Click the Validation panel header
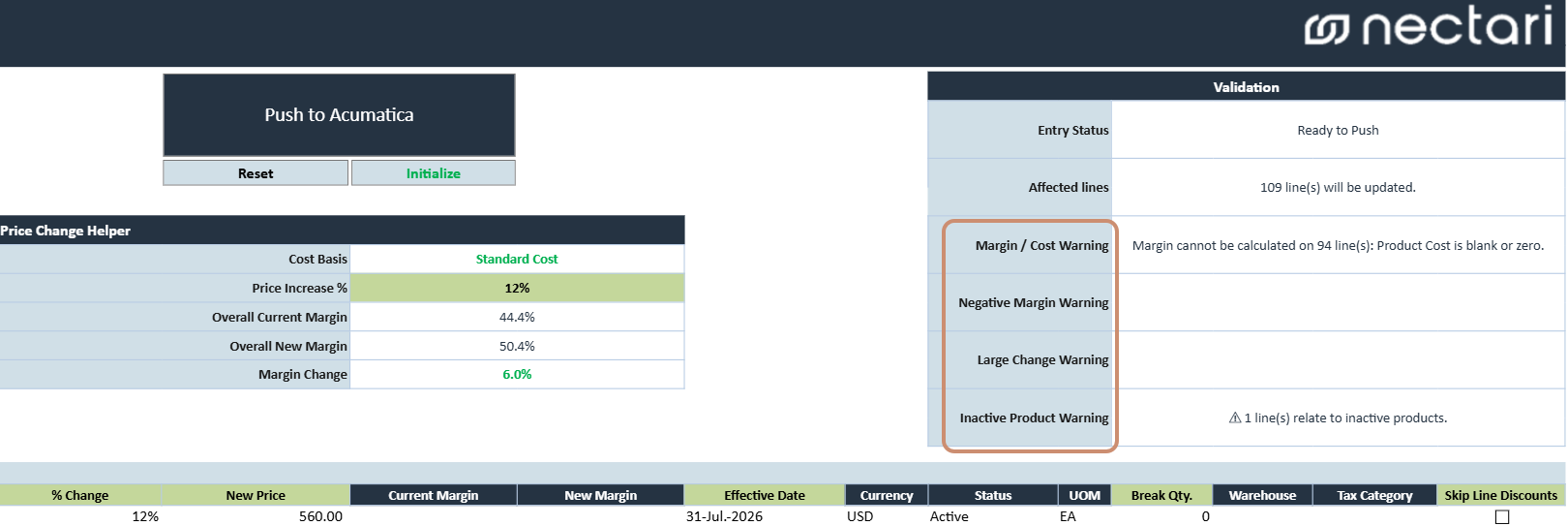Viewport: 1568px width, 526px height. [x=1246, y=87]
